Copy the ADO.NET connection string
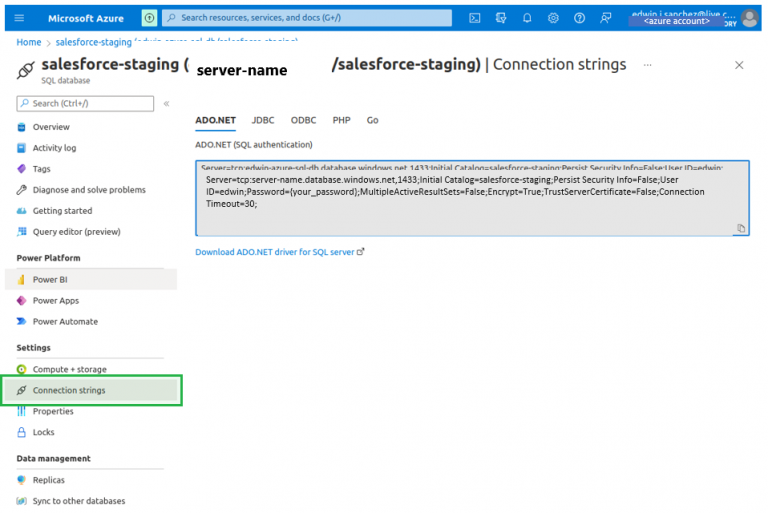This screenshot has width=768, height=513. click(x=741, y=228)
